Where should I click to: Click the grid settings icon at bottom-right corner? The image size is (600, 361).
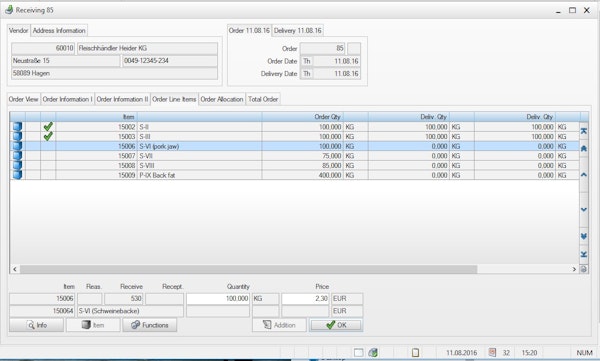point(584,269)
